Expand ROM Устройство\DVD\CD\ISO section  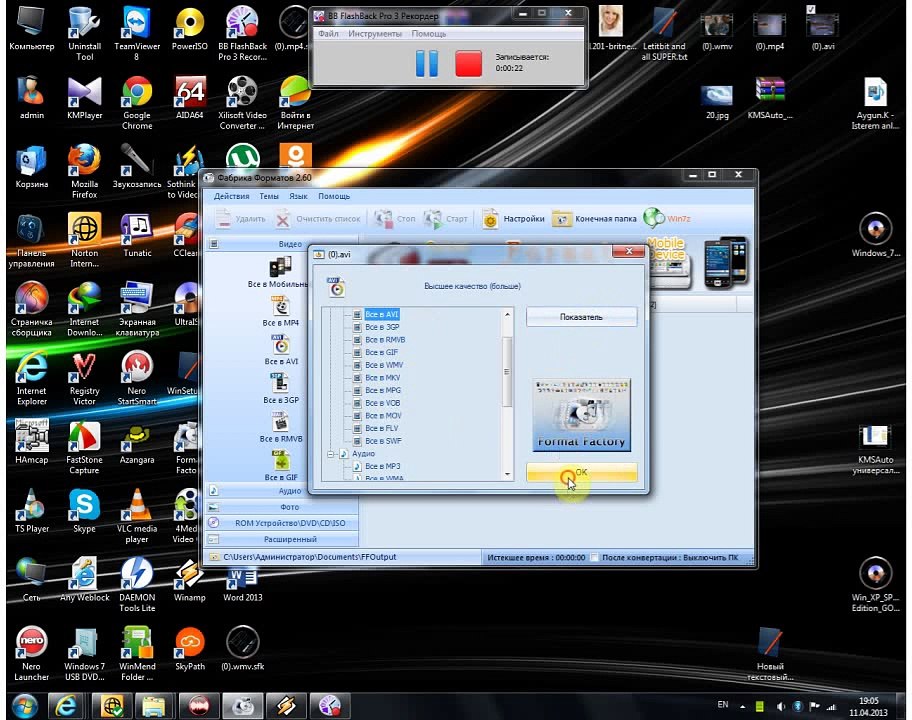282,523
